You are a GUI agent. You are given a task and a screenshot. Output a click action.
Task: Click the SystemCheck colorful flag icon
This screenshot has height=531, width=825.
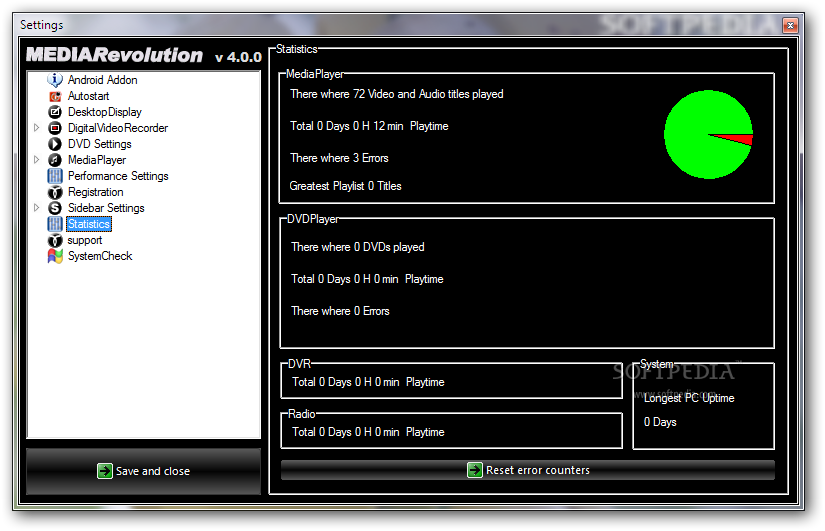(55, 256)
